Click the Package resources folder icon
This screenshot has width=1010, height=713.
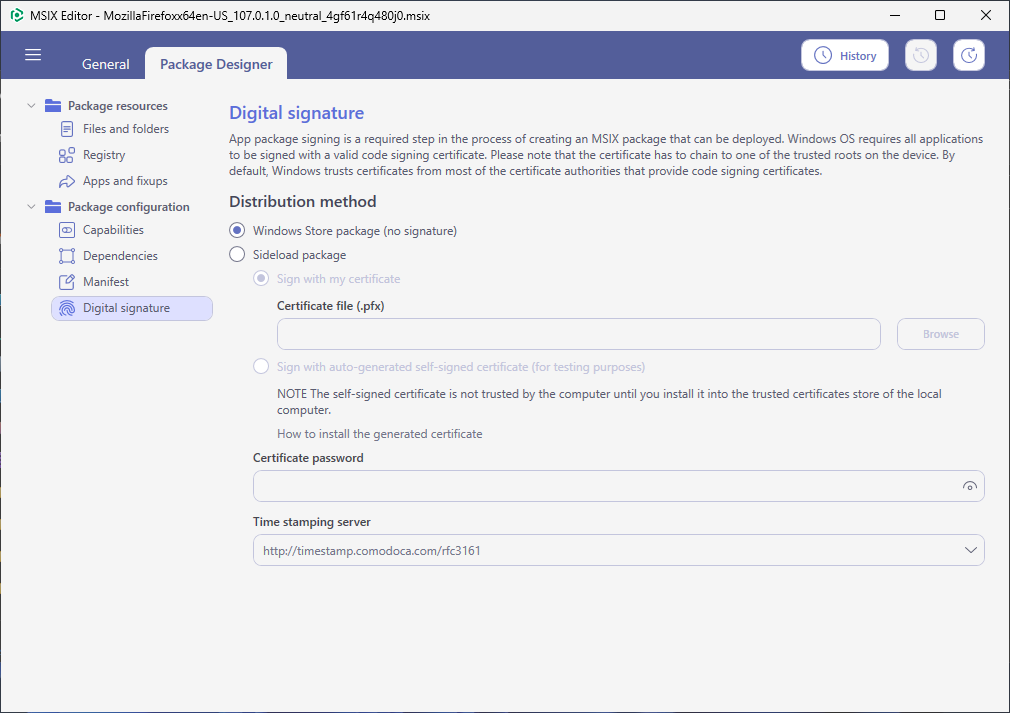coord(53,106)
